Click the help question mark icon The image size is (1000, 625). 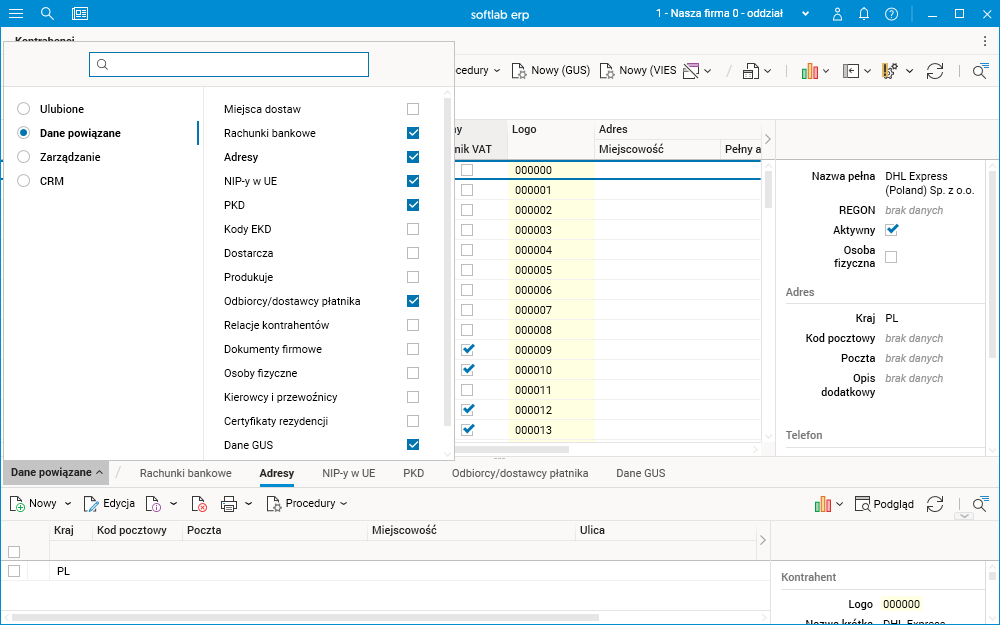[x=891, y=14]
